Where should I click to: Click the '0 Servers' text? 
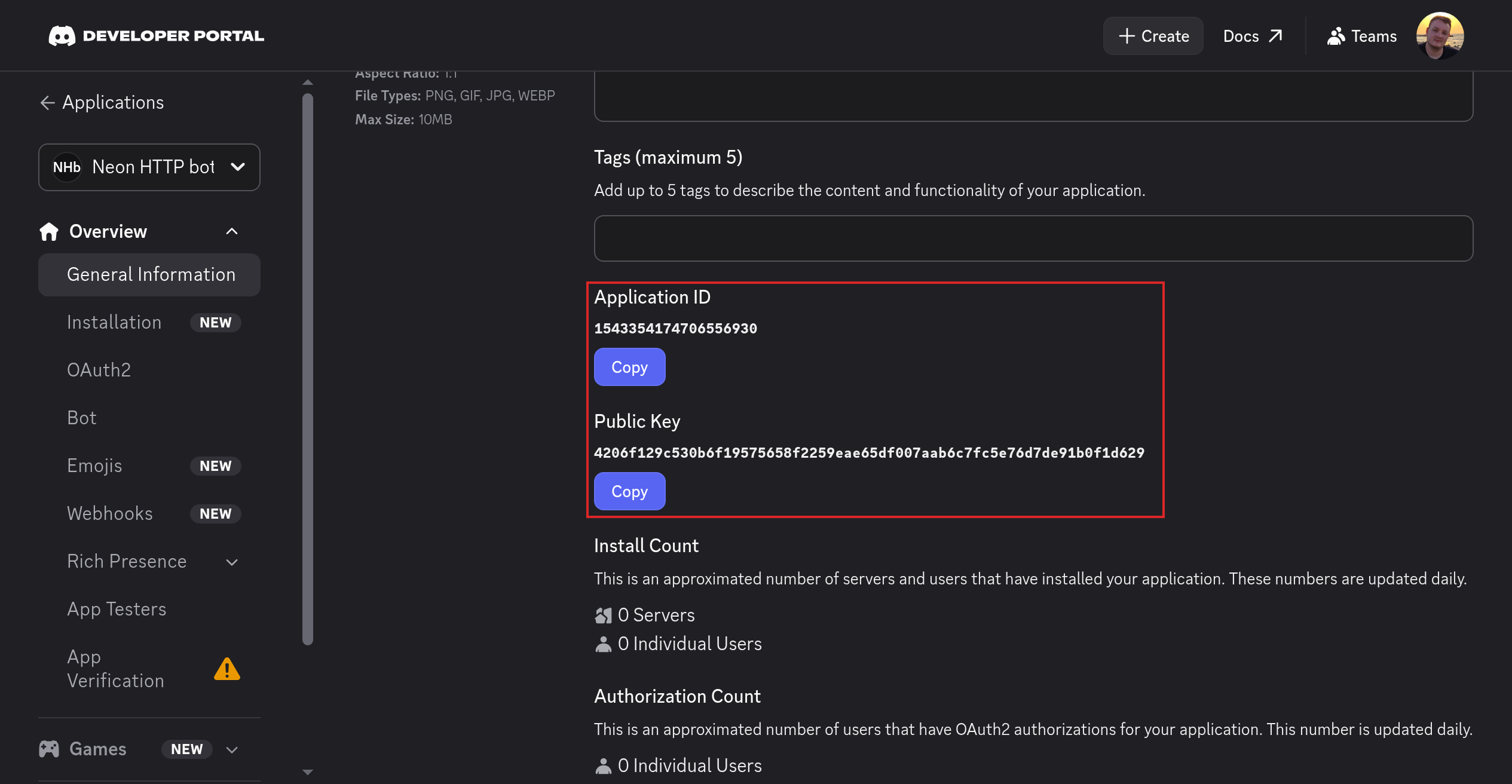click(x=656, y=615)
